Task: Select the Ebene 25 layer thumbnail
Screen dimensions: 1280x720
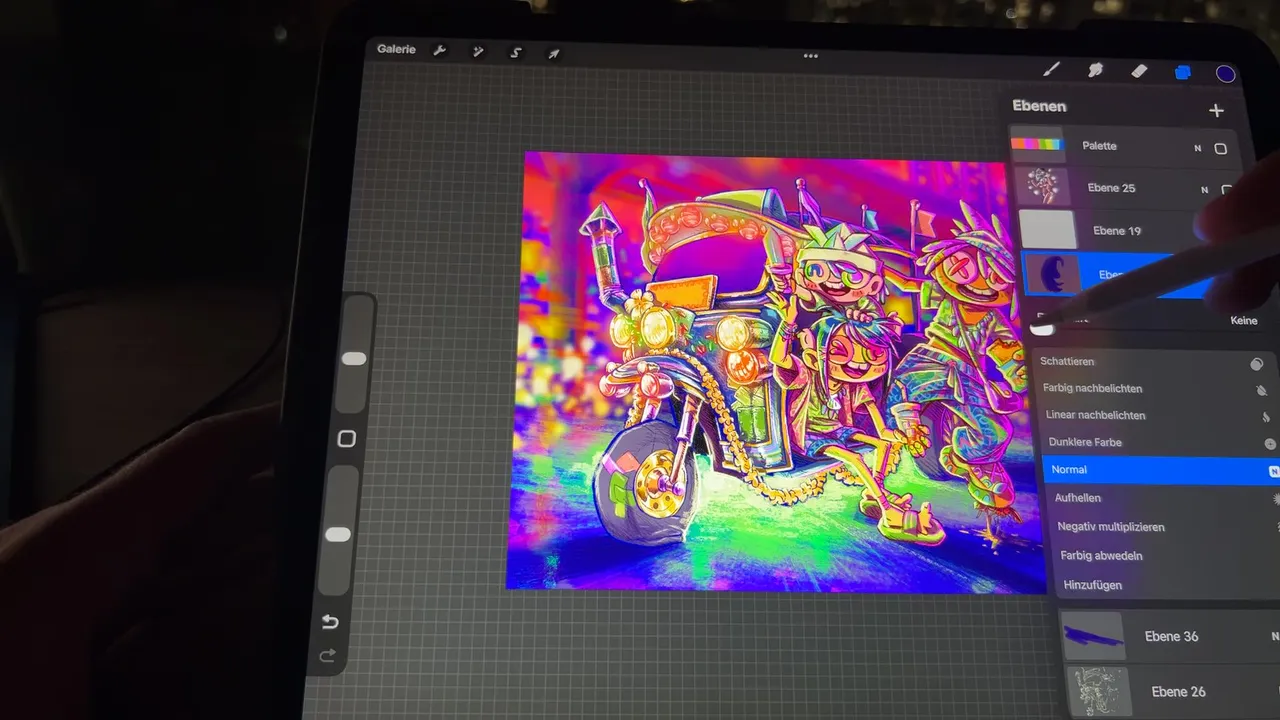Action: (x=1042, y=187)
